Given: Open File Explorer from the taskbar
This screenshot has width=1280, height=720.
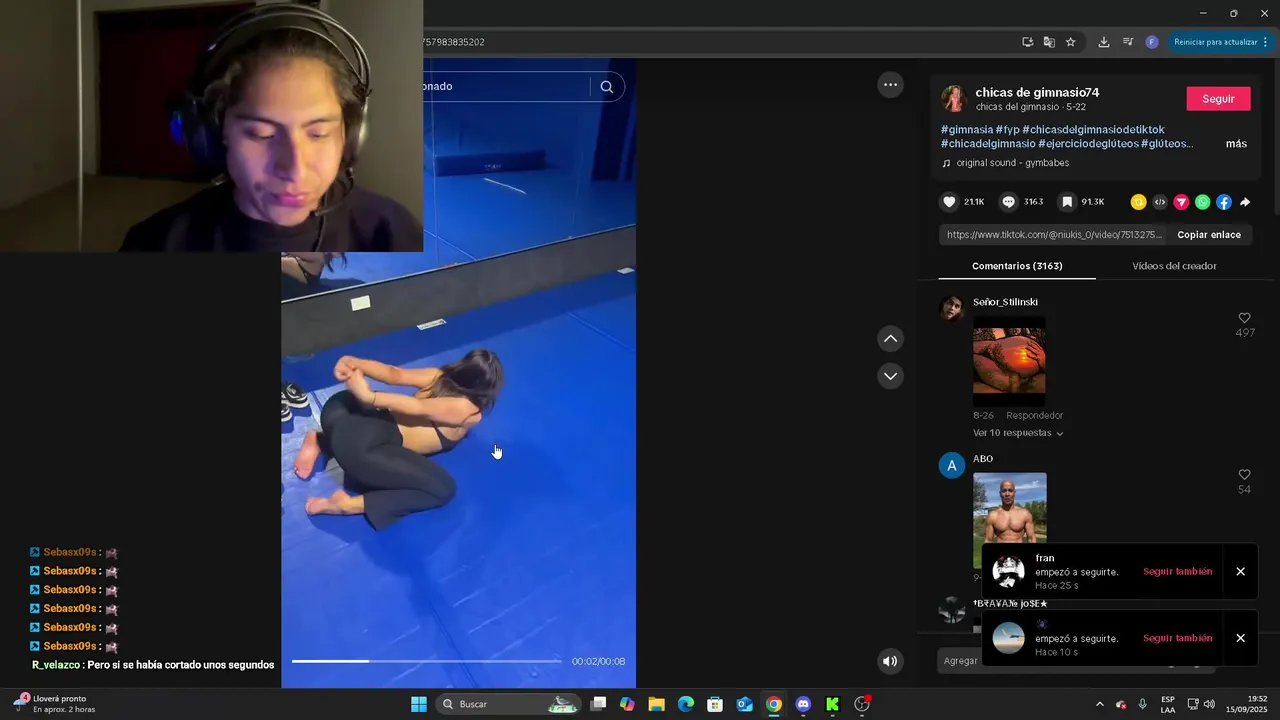Looking at the screenshot, I should coord(656,704).
